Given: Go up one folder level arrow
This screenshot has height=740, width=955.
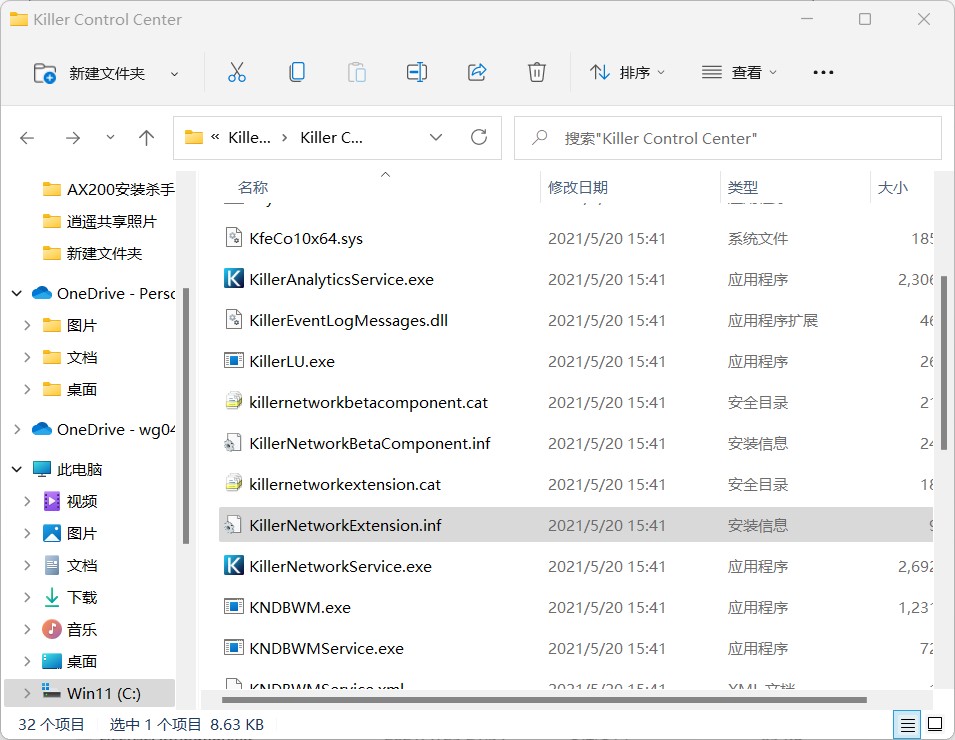Looking at the screenshot, I should (x=146, y=138).
